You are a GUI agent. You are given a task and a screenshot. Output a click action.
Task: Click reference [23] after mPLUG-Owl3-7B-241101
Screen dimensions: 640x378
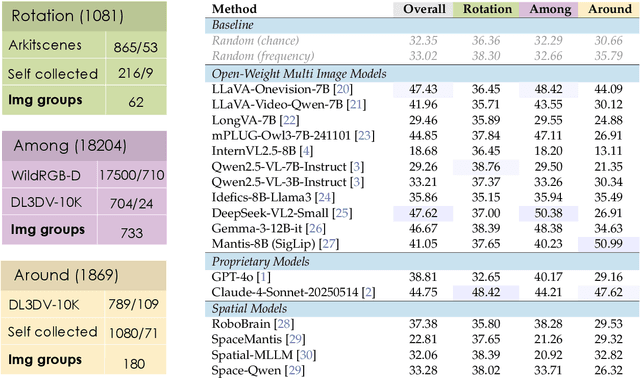coord(365,136)
